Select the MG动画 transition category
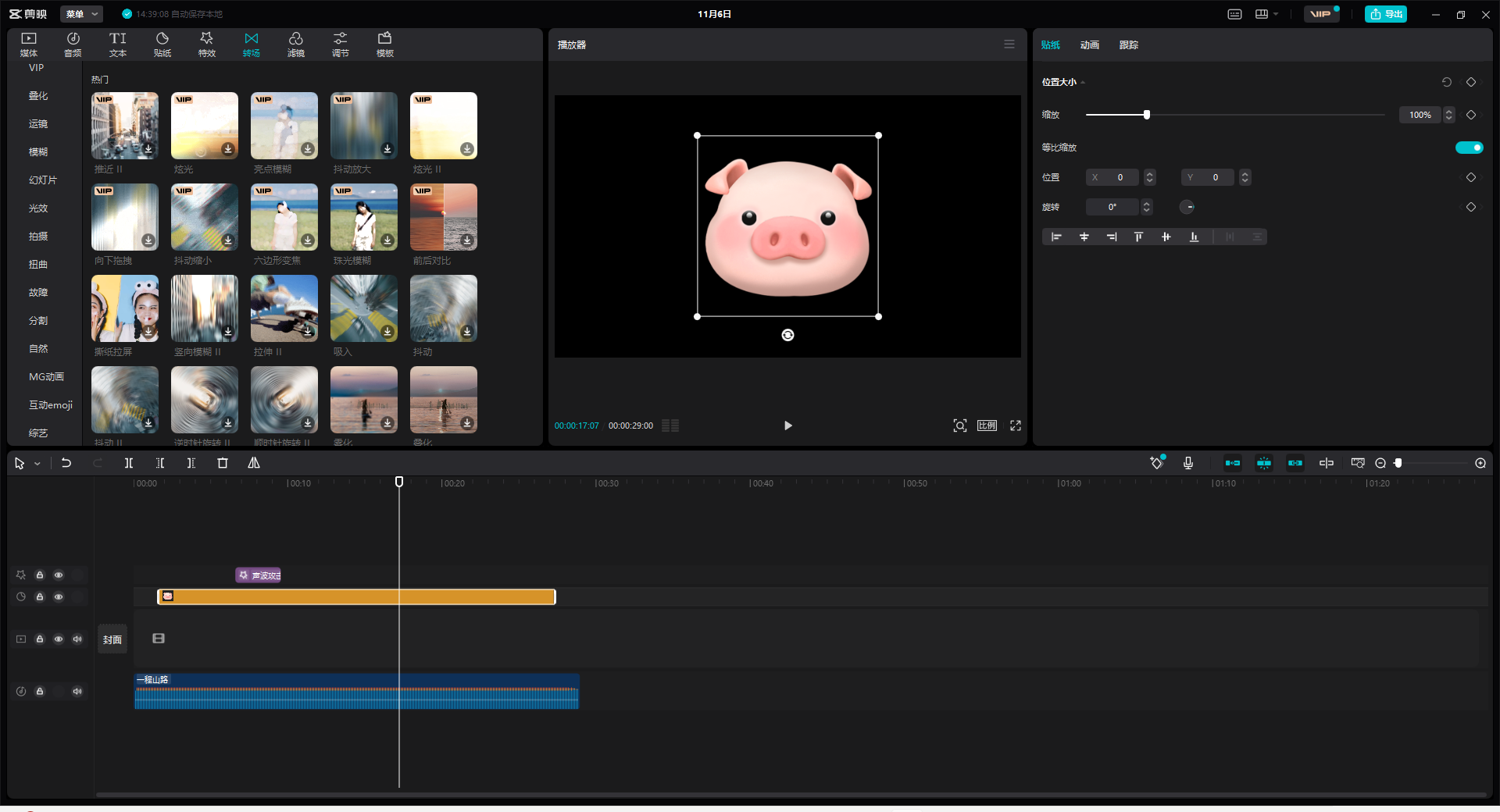This screenshot has width=1500, height=812. (x=46, y=376)
